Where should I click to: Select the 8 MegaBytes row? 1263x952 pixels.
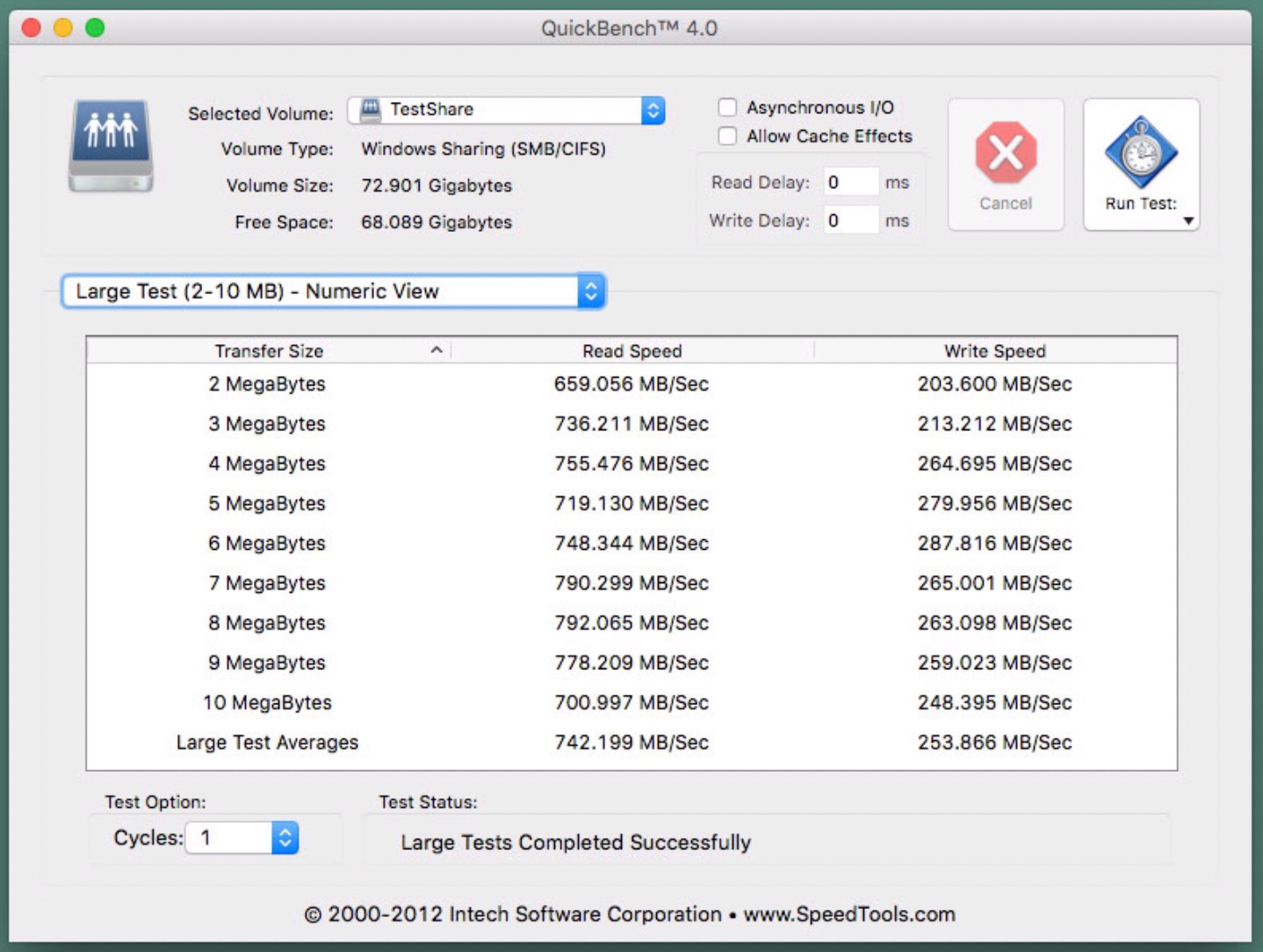[631, 623]
